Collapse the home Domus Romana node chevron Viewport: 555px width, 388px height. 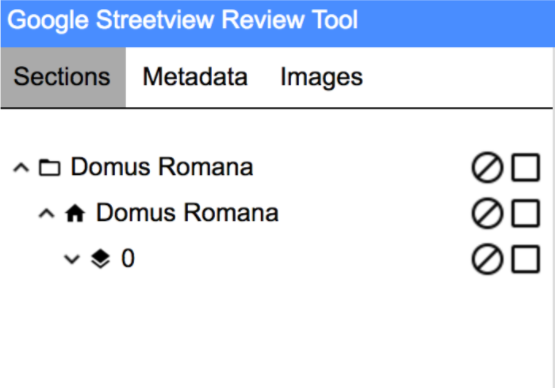[x=47, y=213]
